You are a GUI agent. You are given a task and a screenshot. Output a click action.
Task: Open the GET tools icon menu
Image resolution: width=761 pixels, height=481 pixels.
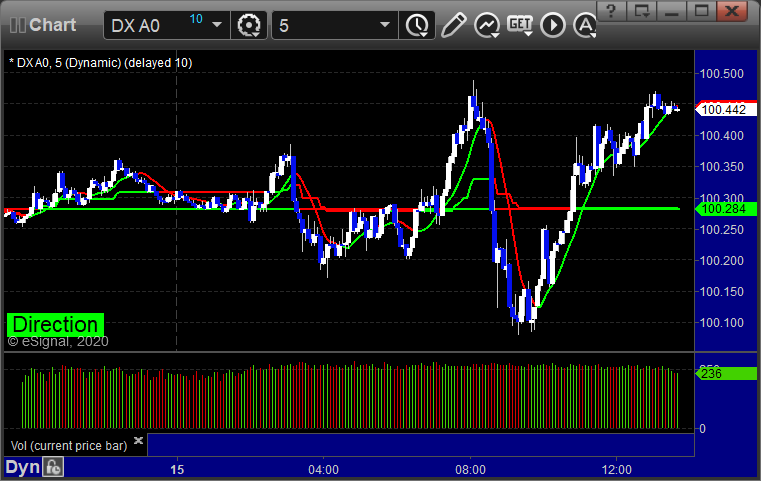click(520, 25)
